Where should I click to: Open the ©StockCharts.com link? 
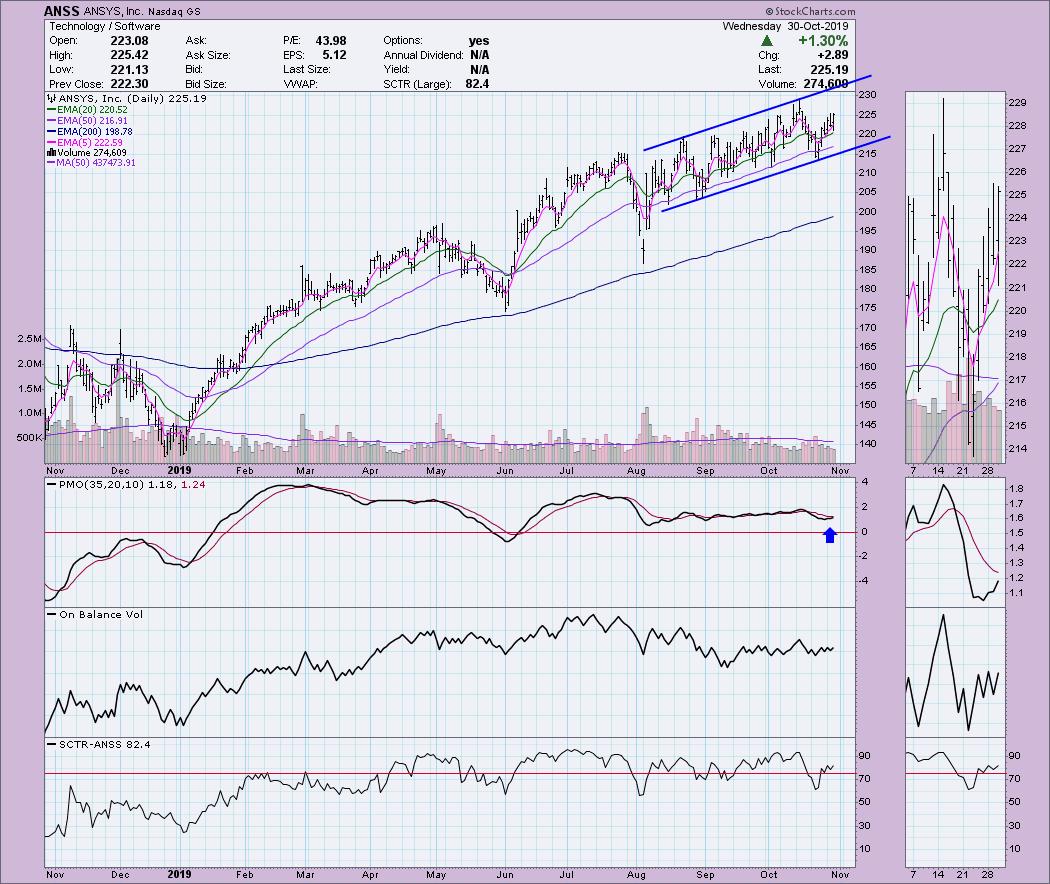810,11
